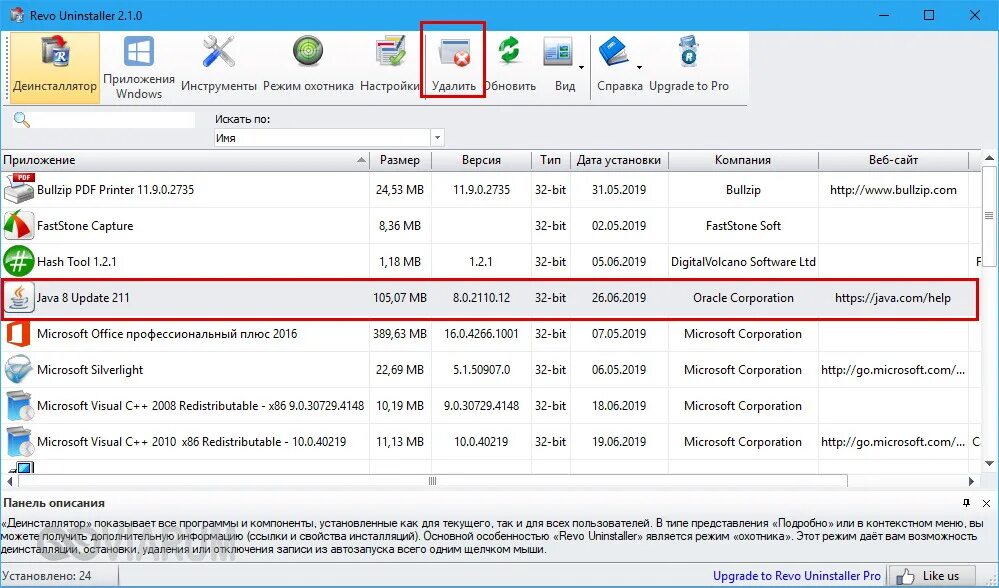The image size is (999, 588).
Task: Sort by the Веб-сайт column header
Action: (893, 160)
